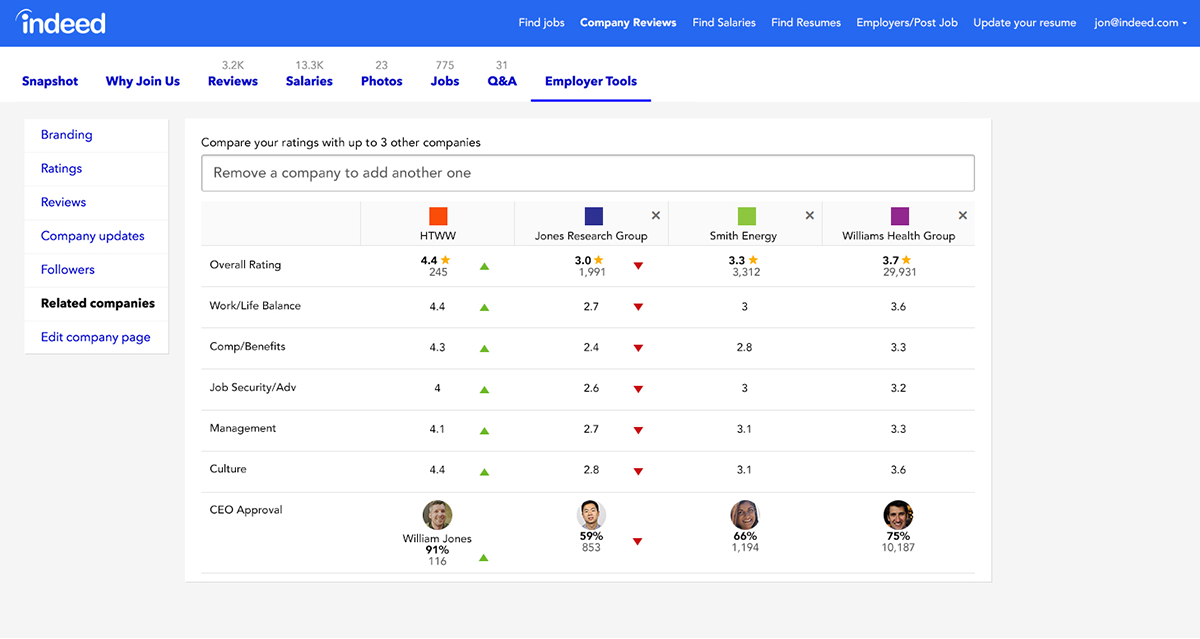Switch to the Photos tab
Image resolution: width=1200 pixels, height=639 pixels.
point(382,81)
